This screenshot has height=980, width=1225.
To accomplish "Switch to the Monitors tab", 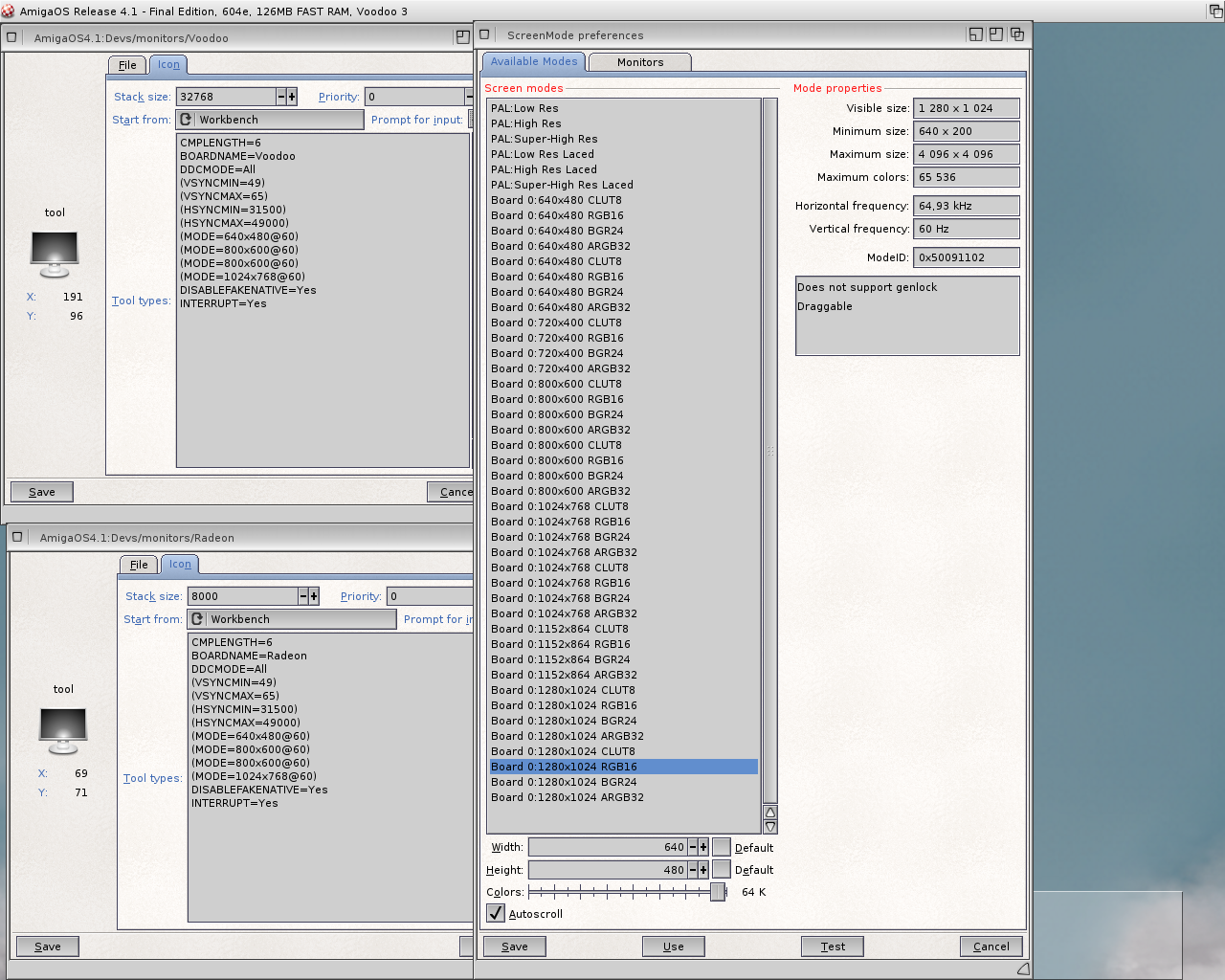I will click(x=639, y=62).
